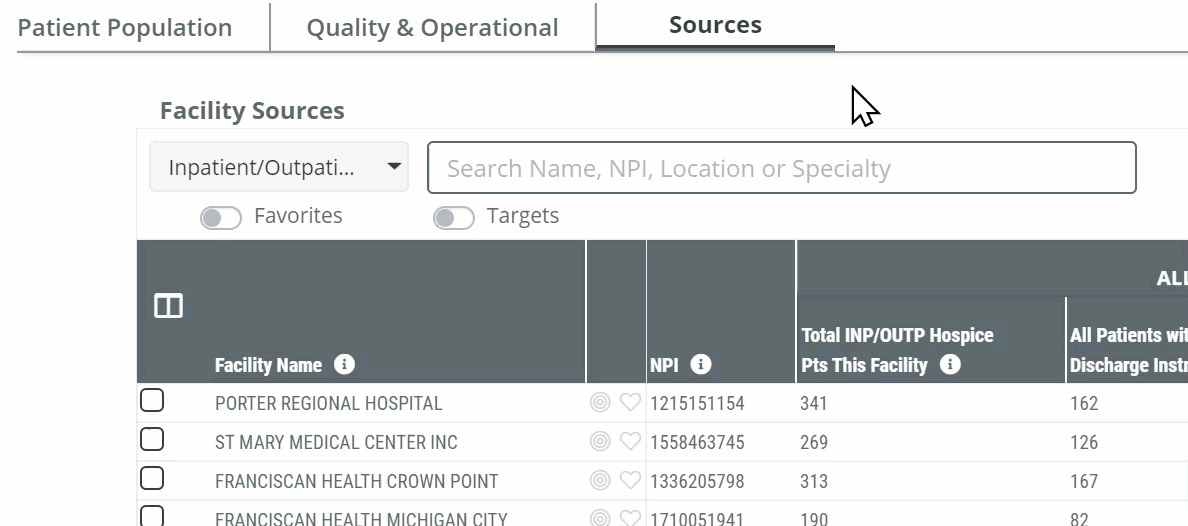Viewport: 1188px width, 526px height.
Task: Mark St Mary Medical Center as target
Action: click(599, 442)
